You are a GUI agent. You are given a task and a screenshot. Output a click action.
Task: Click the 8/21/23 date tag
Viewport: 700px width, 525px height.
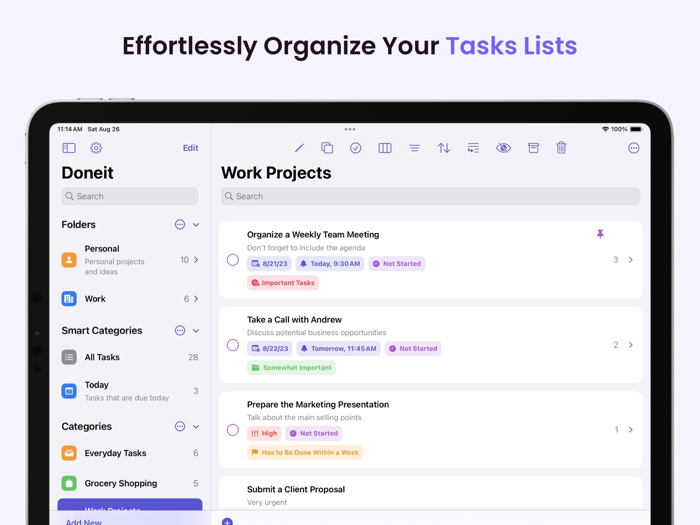269,263
